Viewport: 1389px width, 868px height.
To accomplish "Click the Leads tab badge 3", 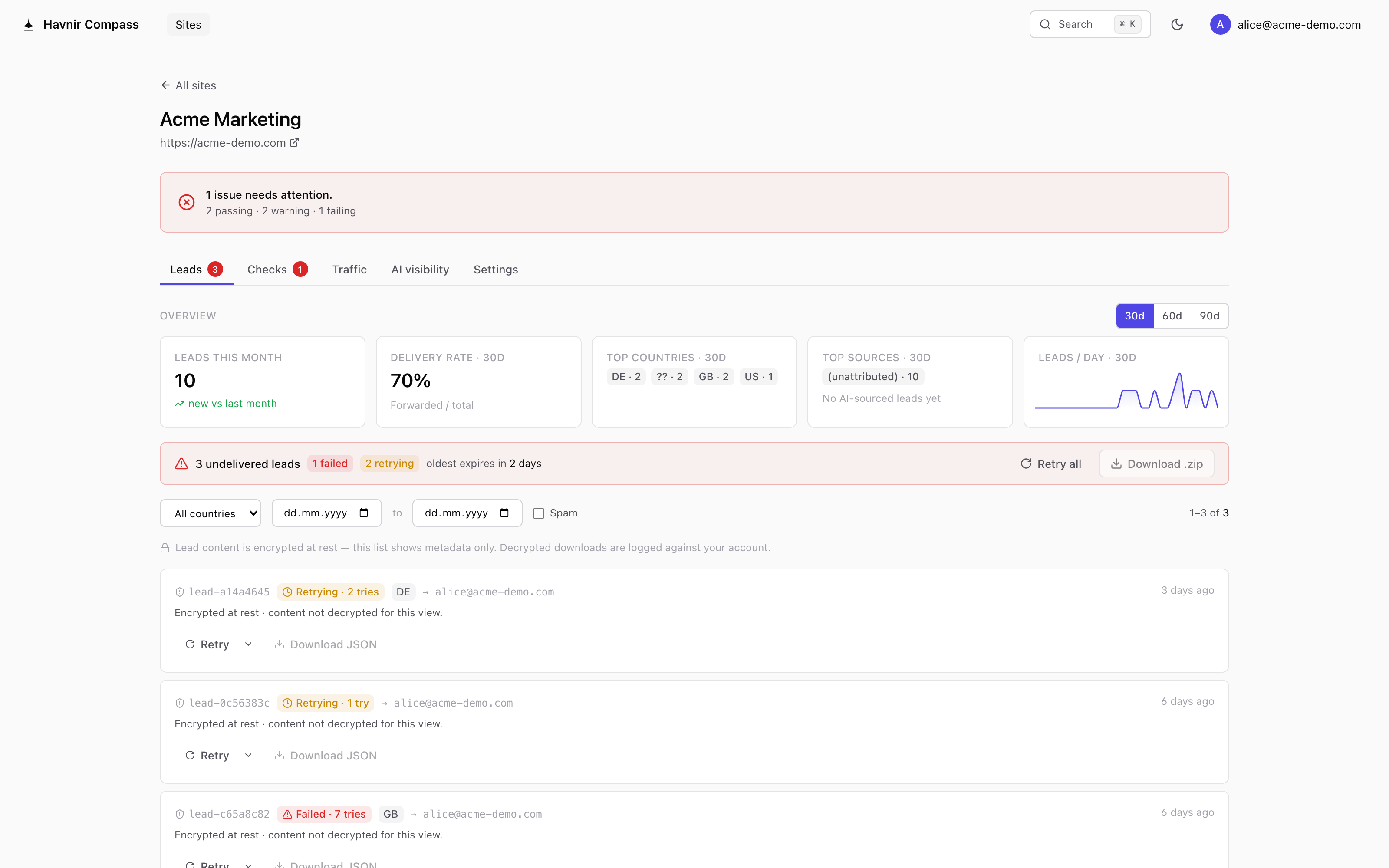I will tap(215, 269).
